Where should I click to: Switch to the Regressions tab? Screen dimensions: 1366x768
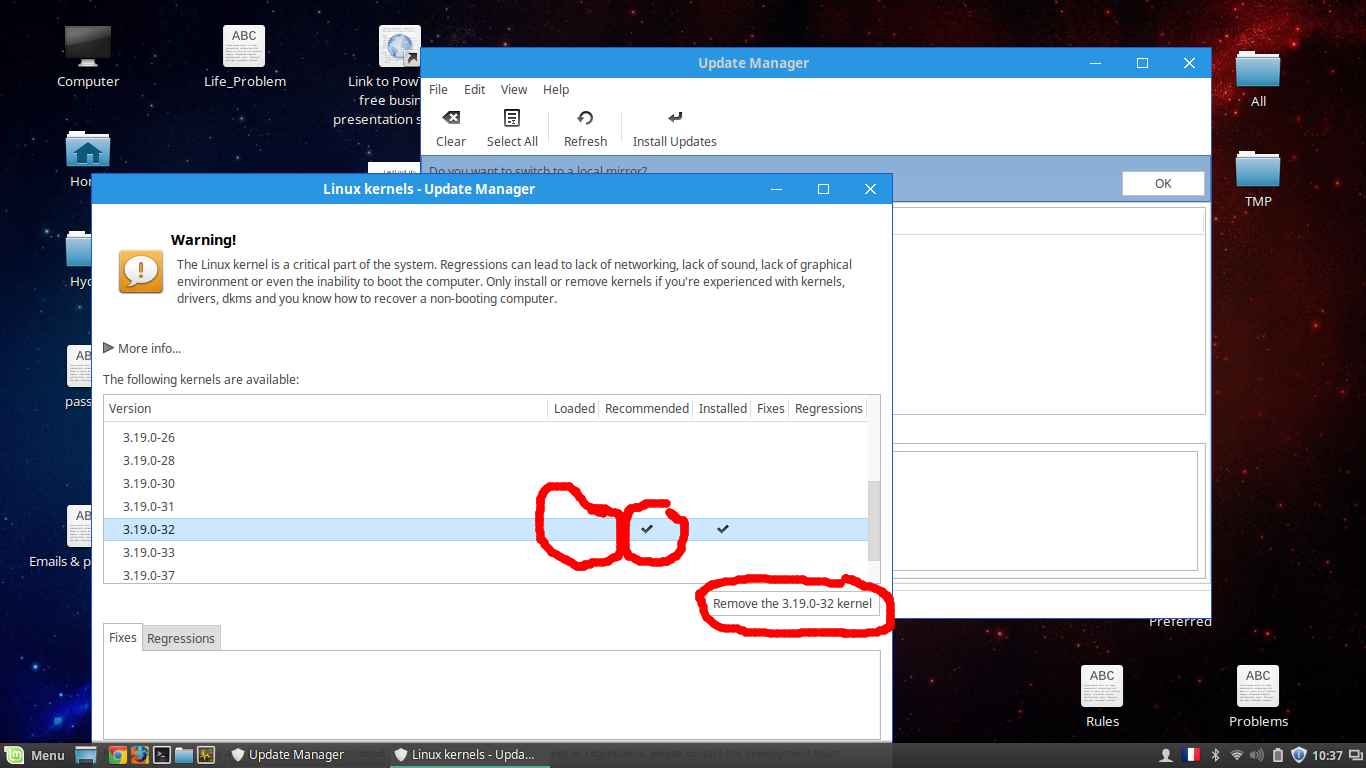[181, 638]
